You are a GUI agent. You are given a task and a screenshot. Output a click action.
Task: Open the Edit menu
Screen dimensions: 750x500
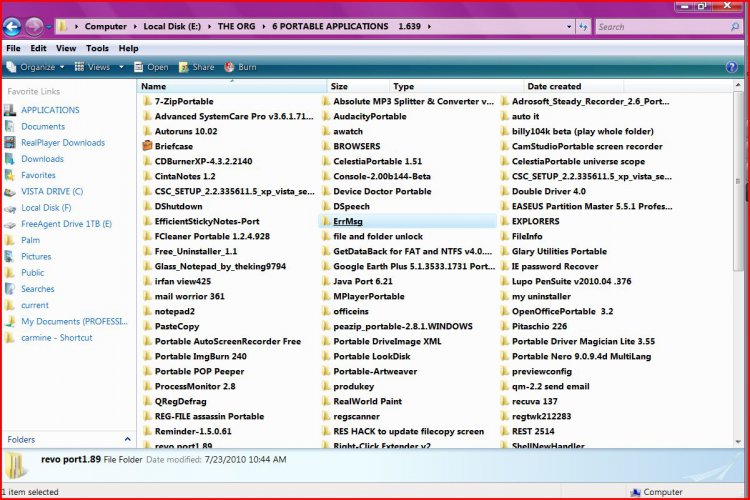click(38, 48)
